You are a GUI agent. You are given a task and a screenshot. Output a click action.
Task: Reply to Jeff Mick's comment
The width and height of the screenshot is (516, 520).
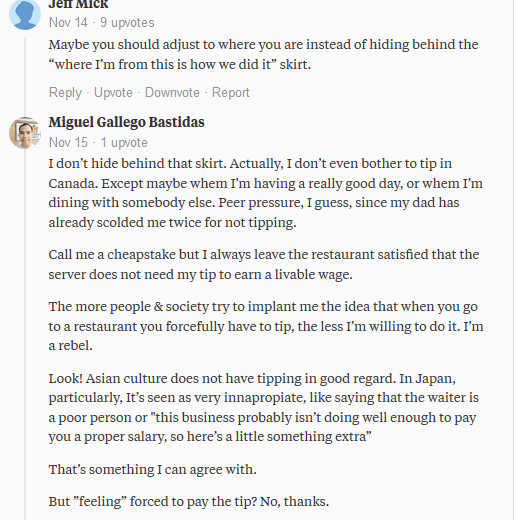coord(65,93)
